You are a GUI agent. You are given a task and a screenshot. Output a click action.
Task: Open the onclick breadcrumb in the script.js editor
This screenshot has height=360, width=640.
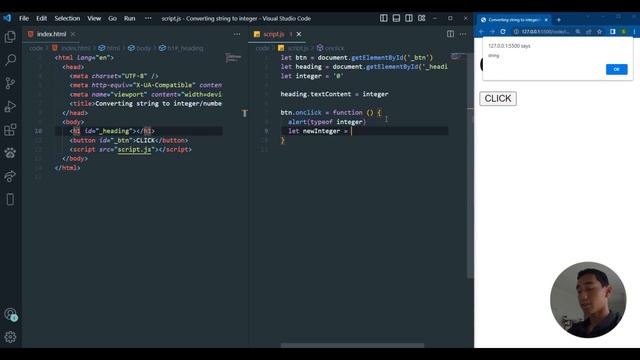pos(330,48)
